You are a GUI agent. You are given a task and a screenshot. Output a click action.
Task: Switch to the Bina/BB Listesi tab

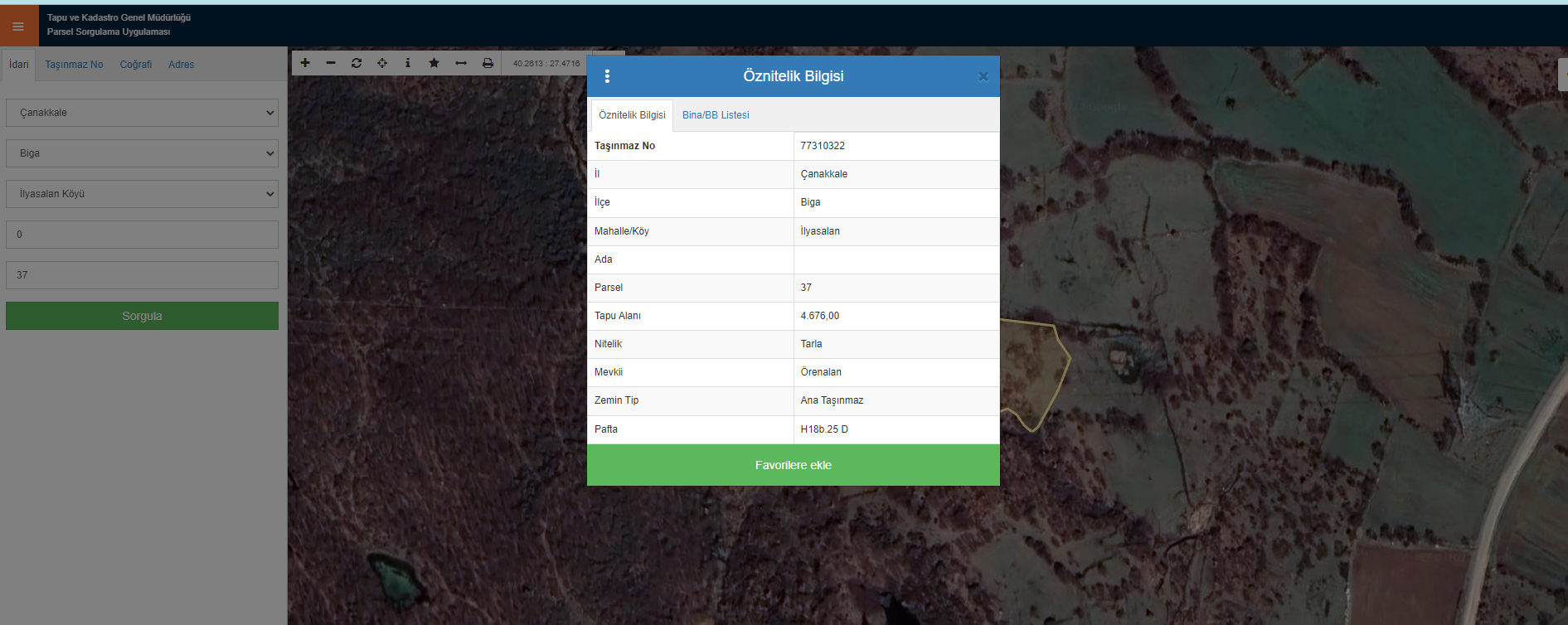click(716, 115)
